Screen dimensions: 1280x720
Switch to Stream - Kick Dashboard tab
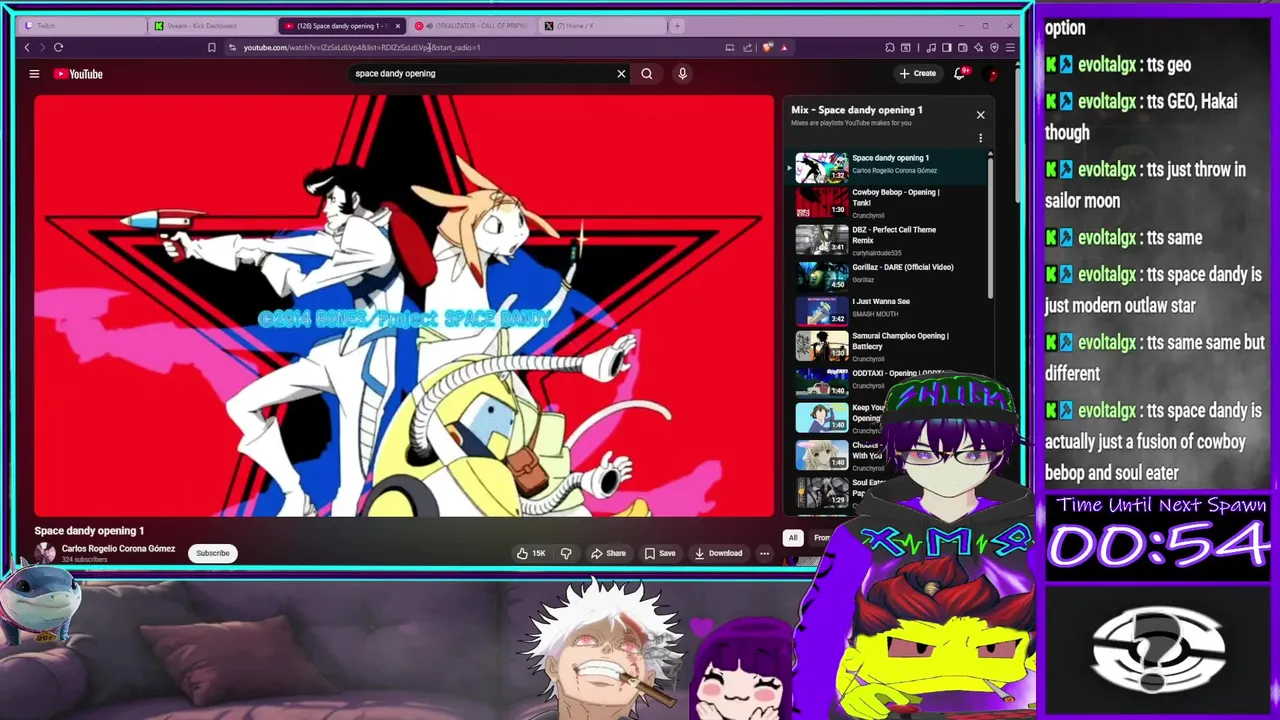click(210, 26)
